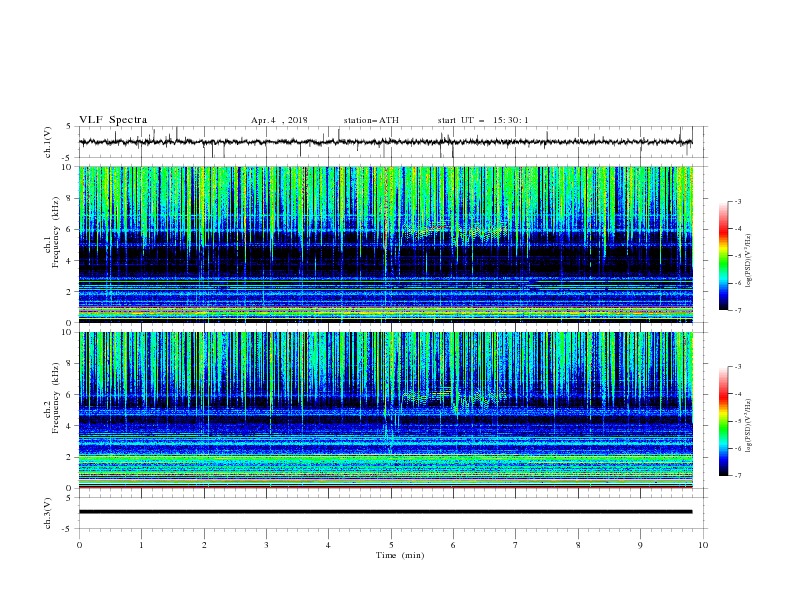Click the "Time (min)" axis title
This screenshot has height=612, width=792.
click(x=400, y=555)
